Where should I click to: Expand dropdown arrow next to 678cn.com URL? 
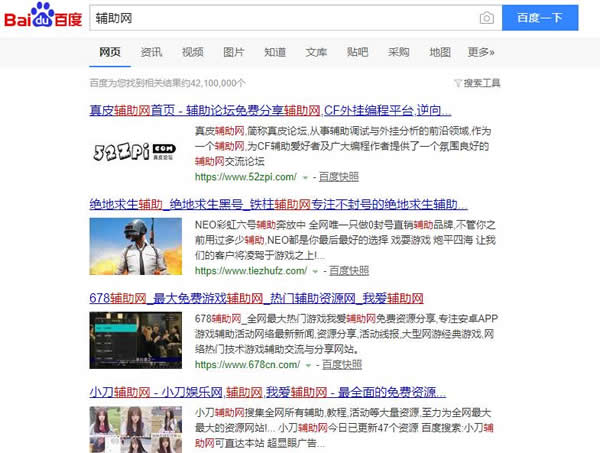(308, 365)
